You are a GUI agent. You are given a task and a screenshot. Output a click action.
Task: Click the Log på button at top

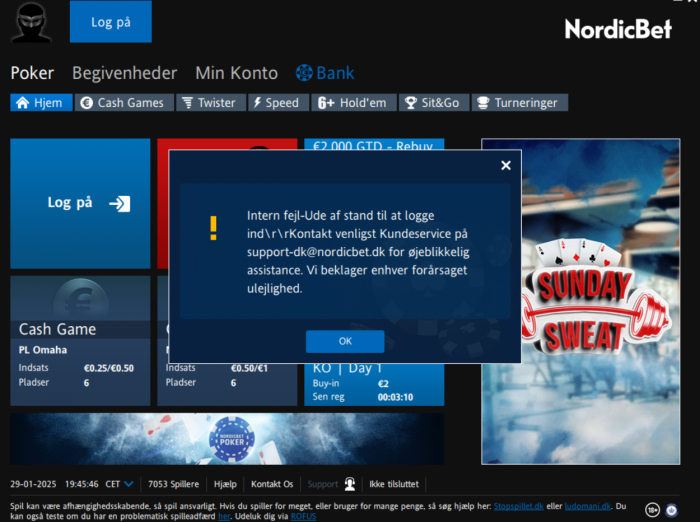point(111,22)
